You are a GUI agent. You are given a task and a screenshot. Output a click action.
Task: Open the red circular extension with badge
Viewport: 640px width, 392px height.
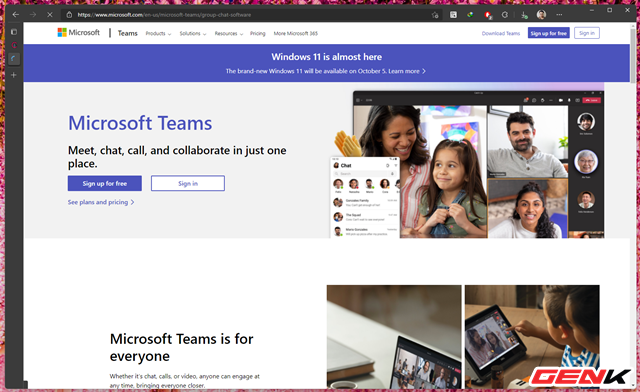pos(487,15)
